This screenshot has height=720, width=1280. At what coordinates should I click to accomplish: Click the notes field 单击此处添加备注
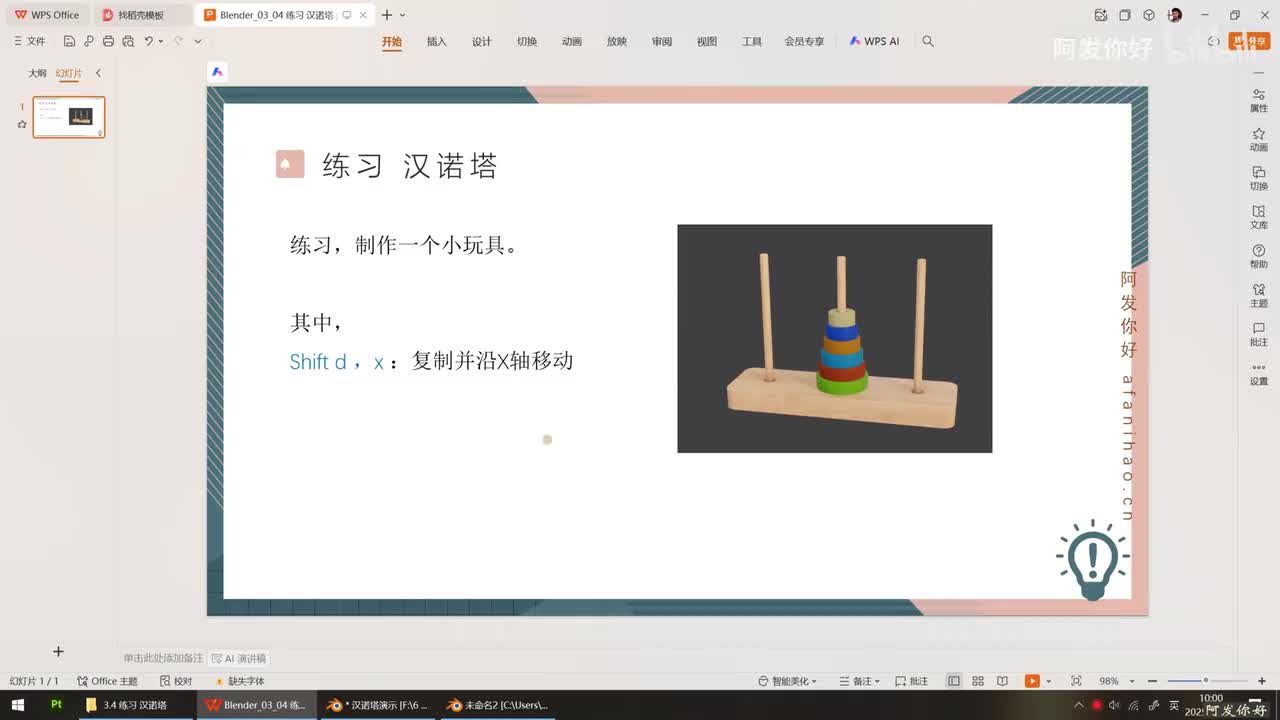tap(164, 658)
